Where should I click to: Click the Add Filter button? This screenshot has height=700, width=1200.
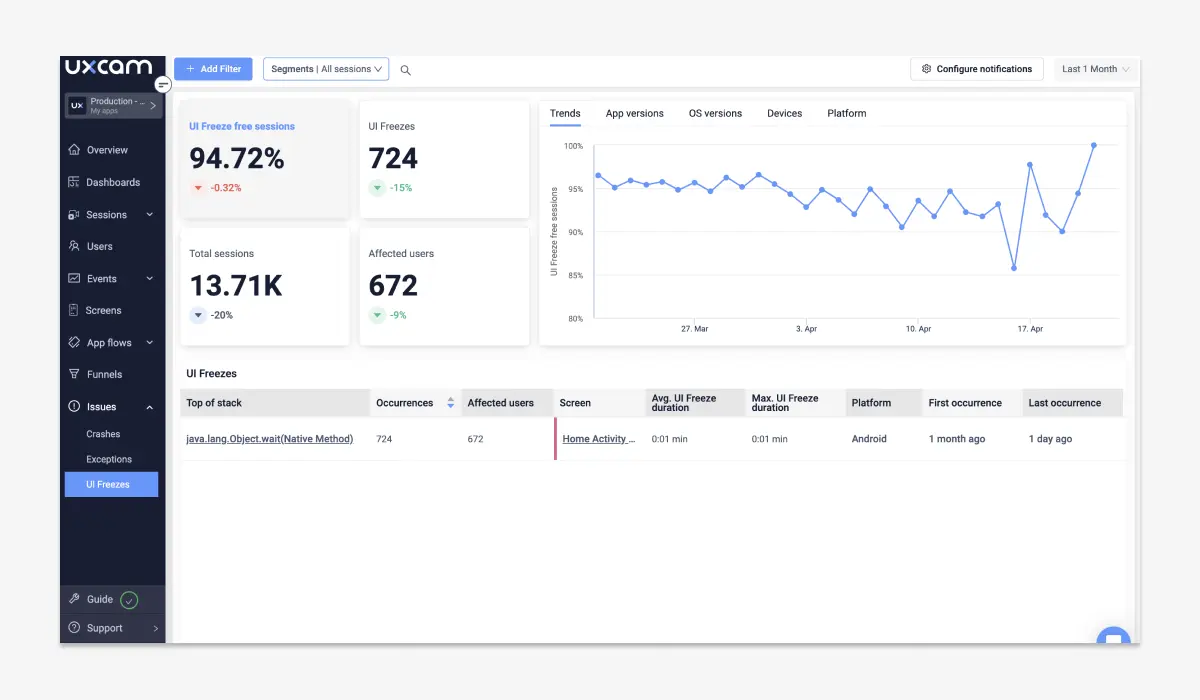tap(213, 69)
